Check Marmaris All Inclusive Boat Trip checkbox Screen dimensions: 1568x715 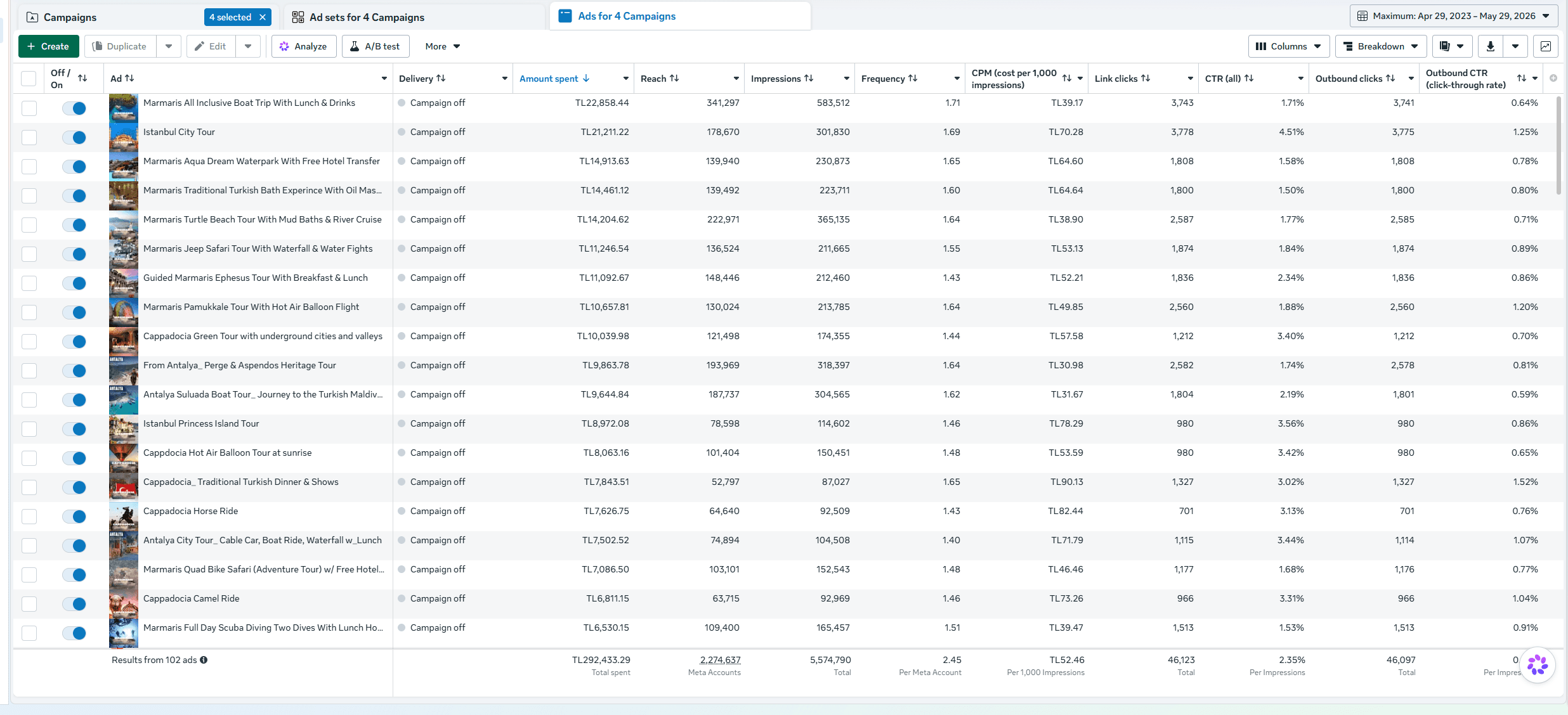(29, 108)
